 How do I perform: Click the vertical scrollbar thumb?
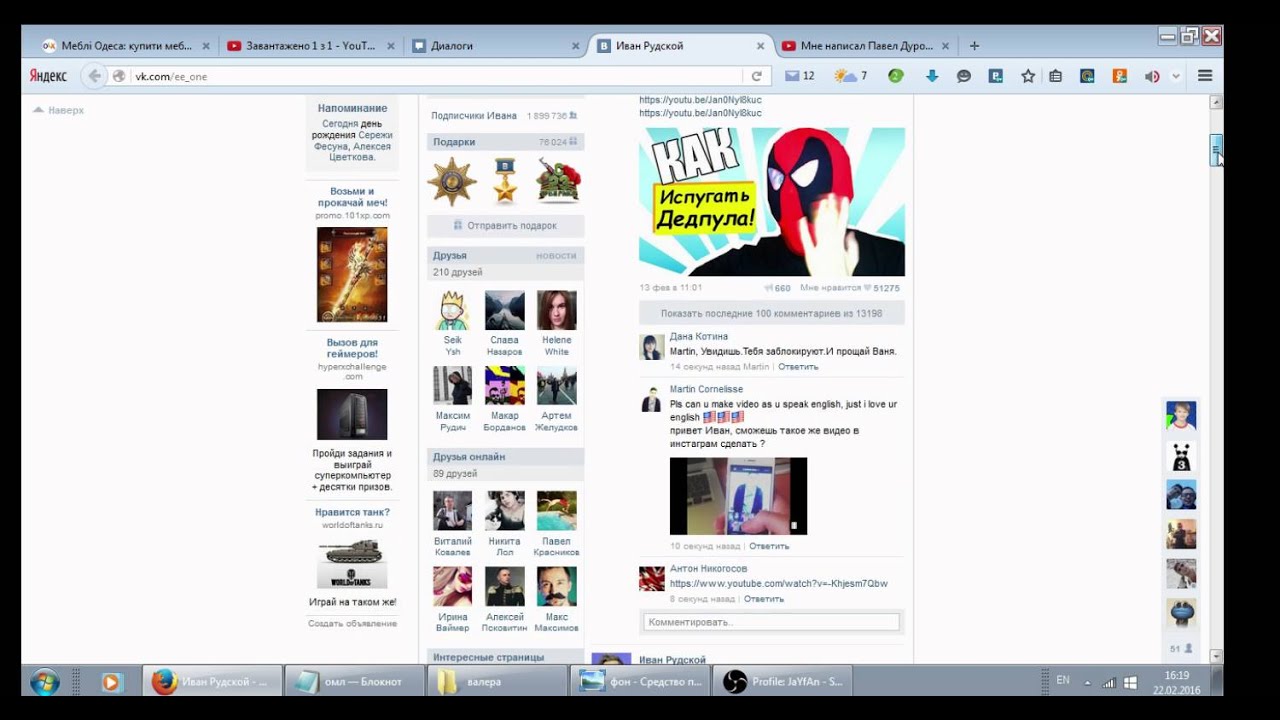[1216, 150]
